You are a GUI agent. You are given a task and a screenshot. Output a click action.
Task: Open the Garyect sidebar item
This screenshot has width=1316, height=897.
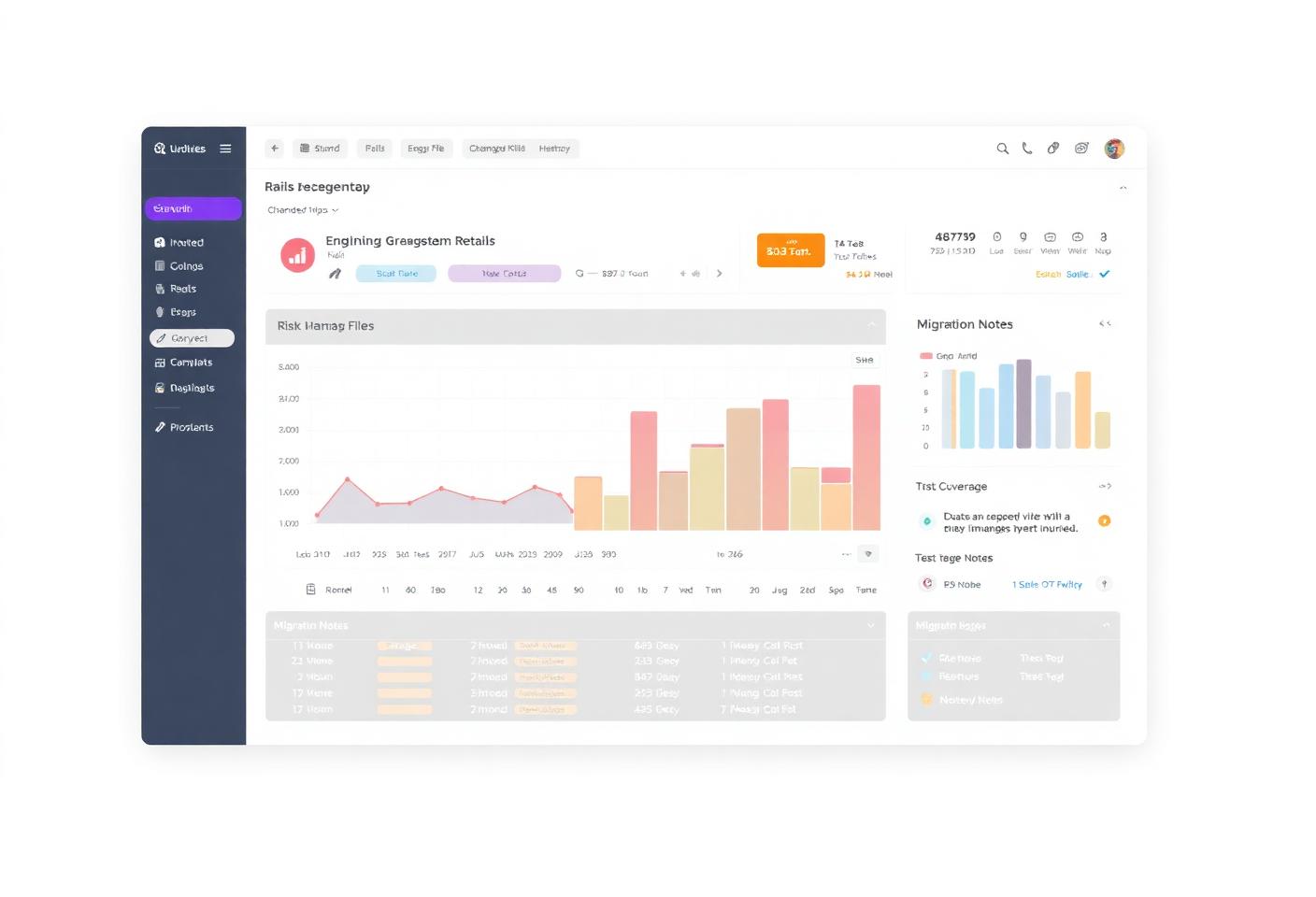click(192, 338)
